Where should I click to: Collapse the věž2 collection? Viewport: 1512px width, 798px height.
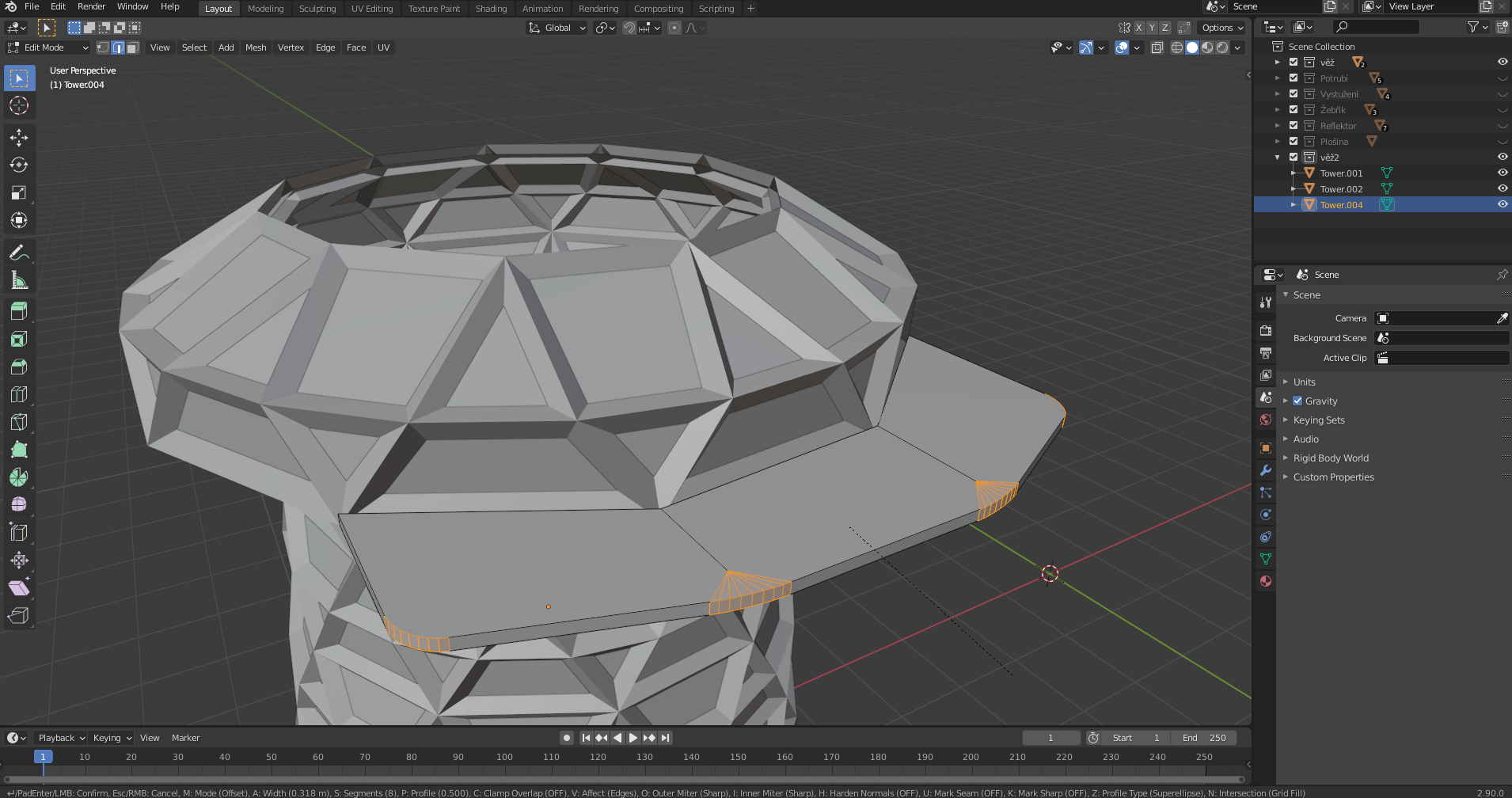(x=1277, y=158)
